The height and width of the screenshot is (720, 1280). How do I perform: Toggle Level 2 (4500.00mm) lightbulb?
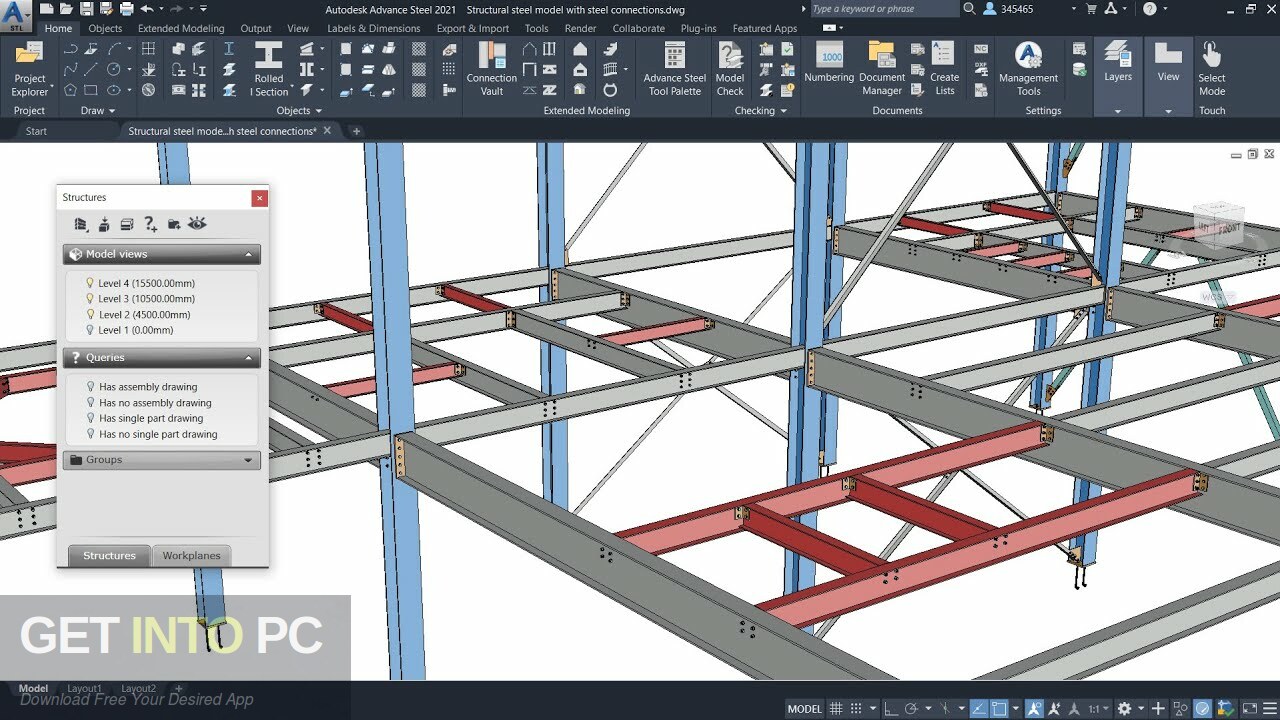pyautogui.click(x=90, y=314)
